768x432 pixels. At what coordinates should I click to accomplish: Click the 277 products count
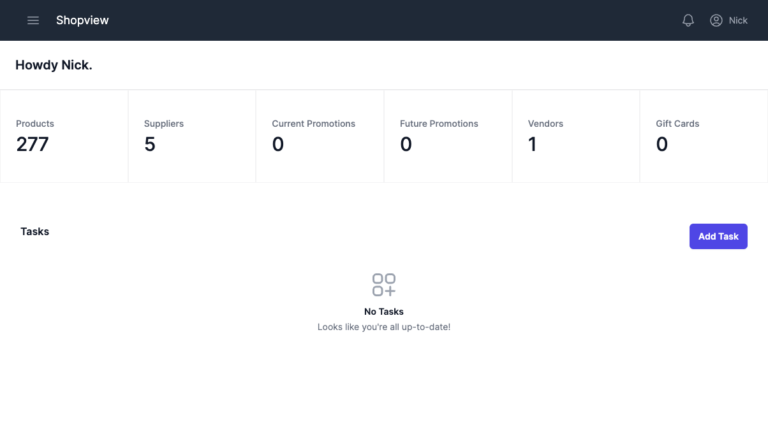(32, 145)
